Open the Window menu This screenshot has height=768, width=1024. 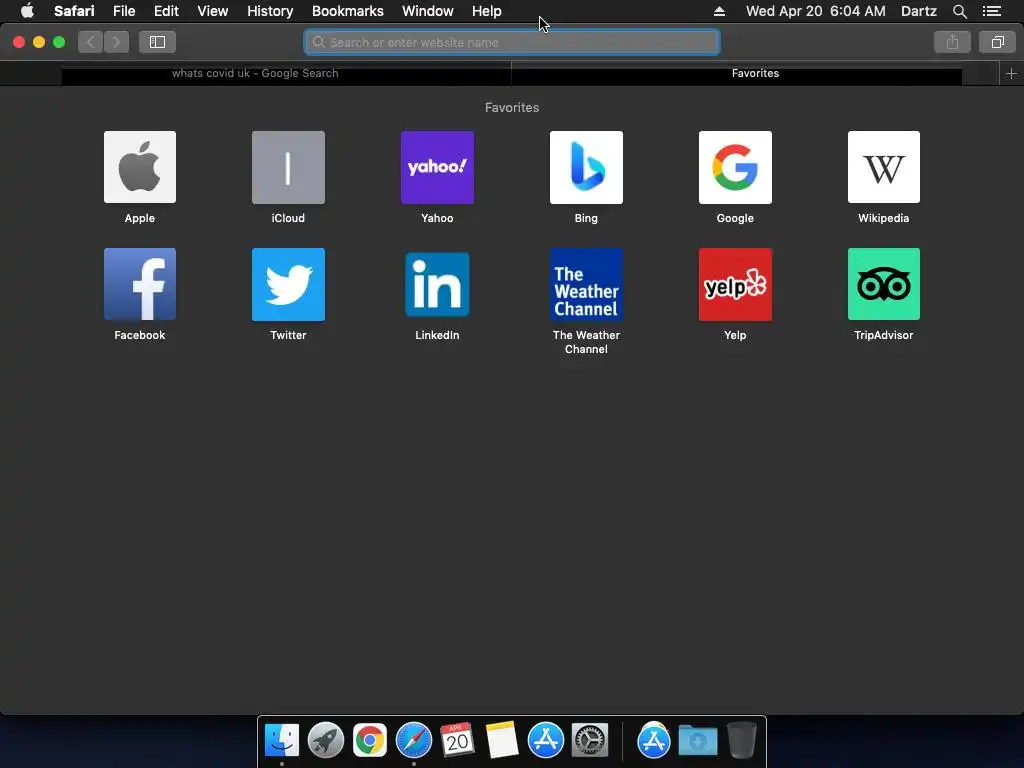tap(427, 11)
